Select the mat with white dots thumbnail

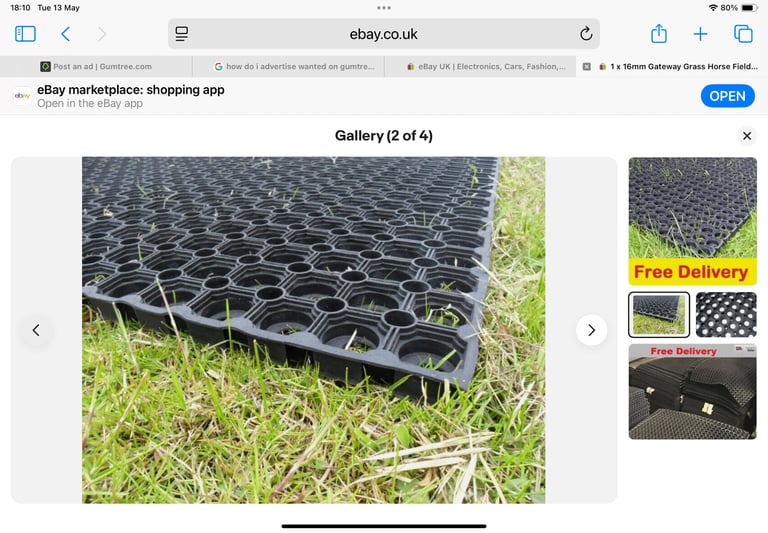726,315
